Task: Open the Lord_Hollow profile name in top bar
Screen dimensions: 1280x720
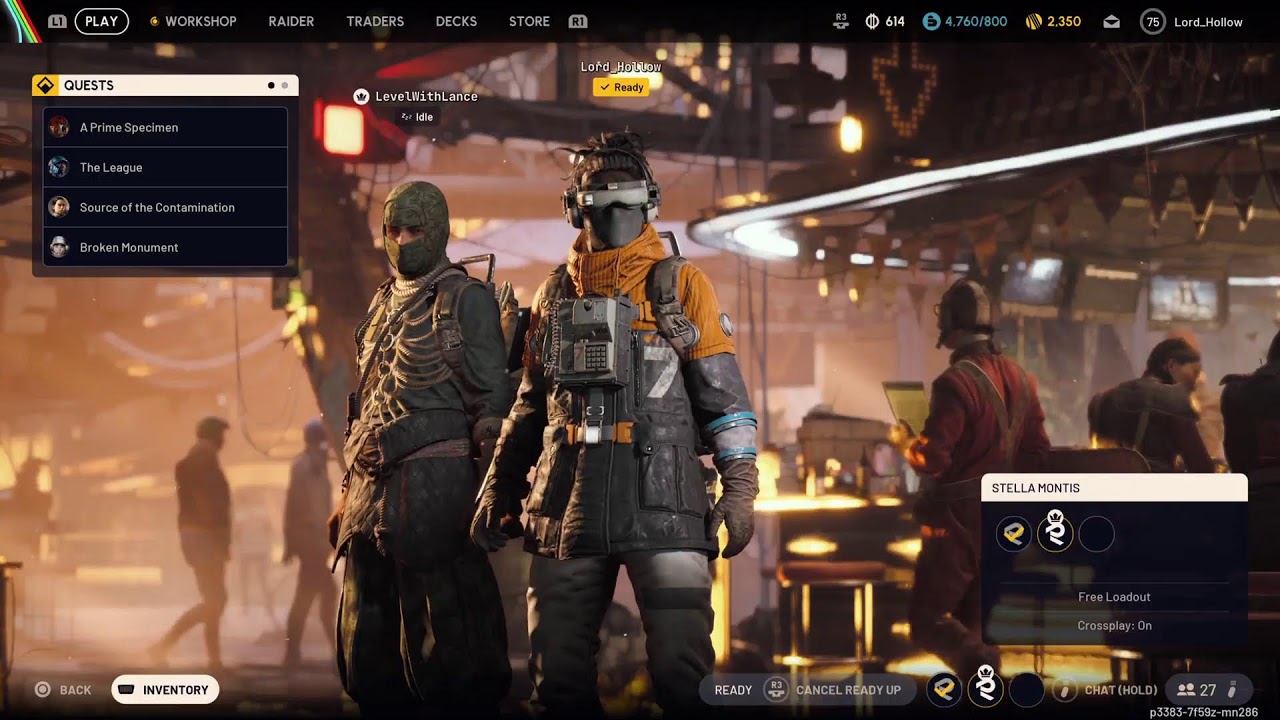Action: (1208, 22)
